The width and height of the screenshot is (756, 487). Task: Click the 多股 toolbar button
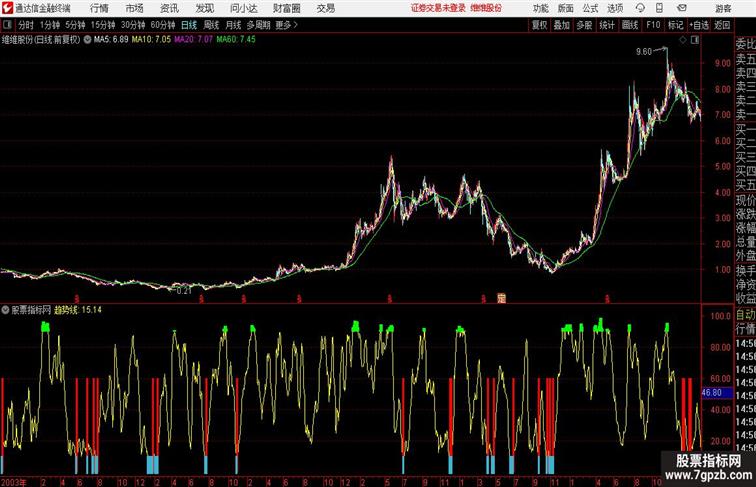(584, 25)
